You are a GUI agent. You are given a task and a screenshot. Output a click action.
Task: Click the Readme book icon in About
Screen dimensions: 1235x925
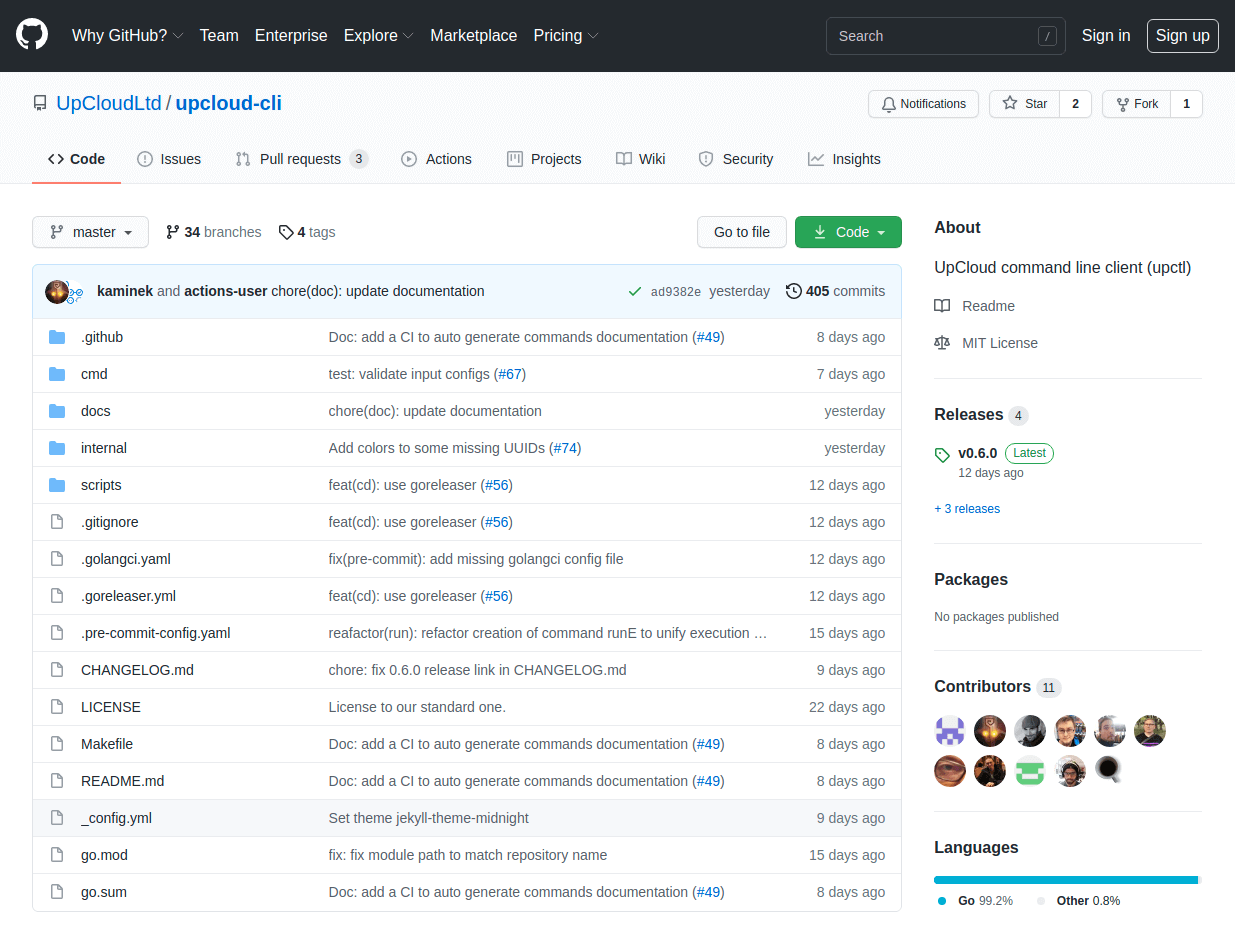pos(942,306)
